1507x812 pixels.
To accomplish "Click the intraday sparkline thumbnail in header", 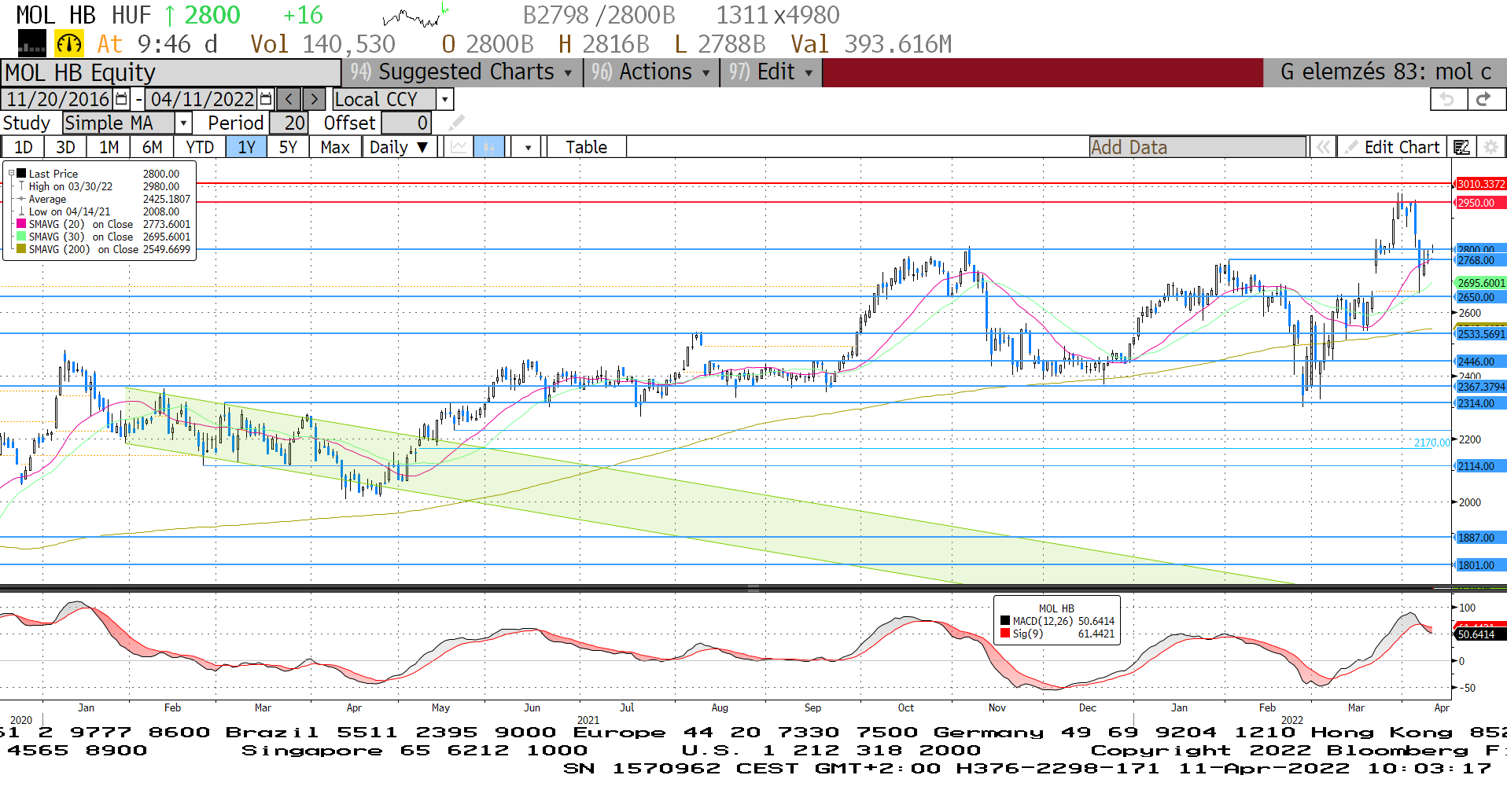I will click(x=415, y=15).
